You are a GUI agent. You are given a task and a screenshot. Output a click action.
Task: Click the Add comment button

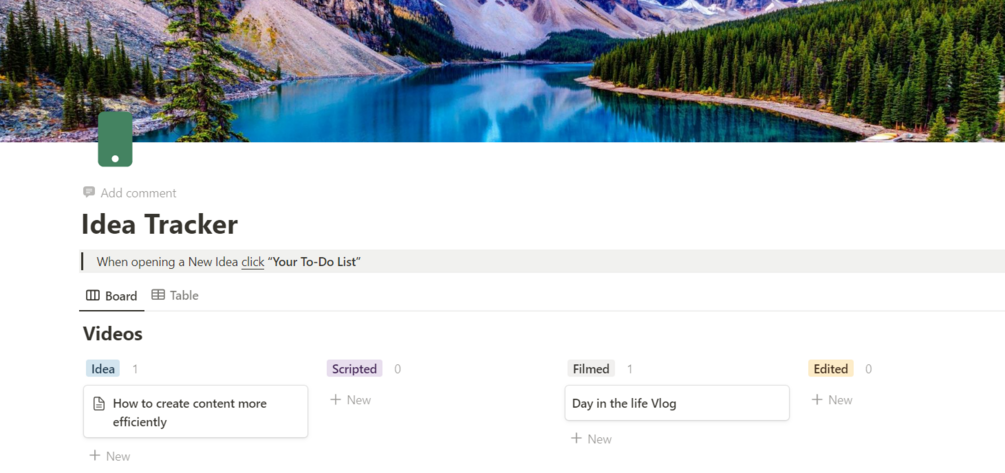(x=129, y=193)
